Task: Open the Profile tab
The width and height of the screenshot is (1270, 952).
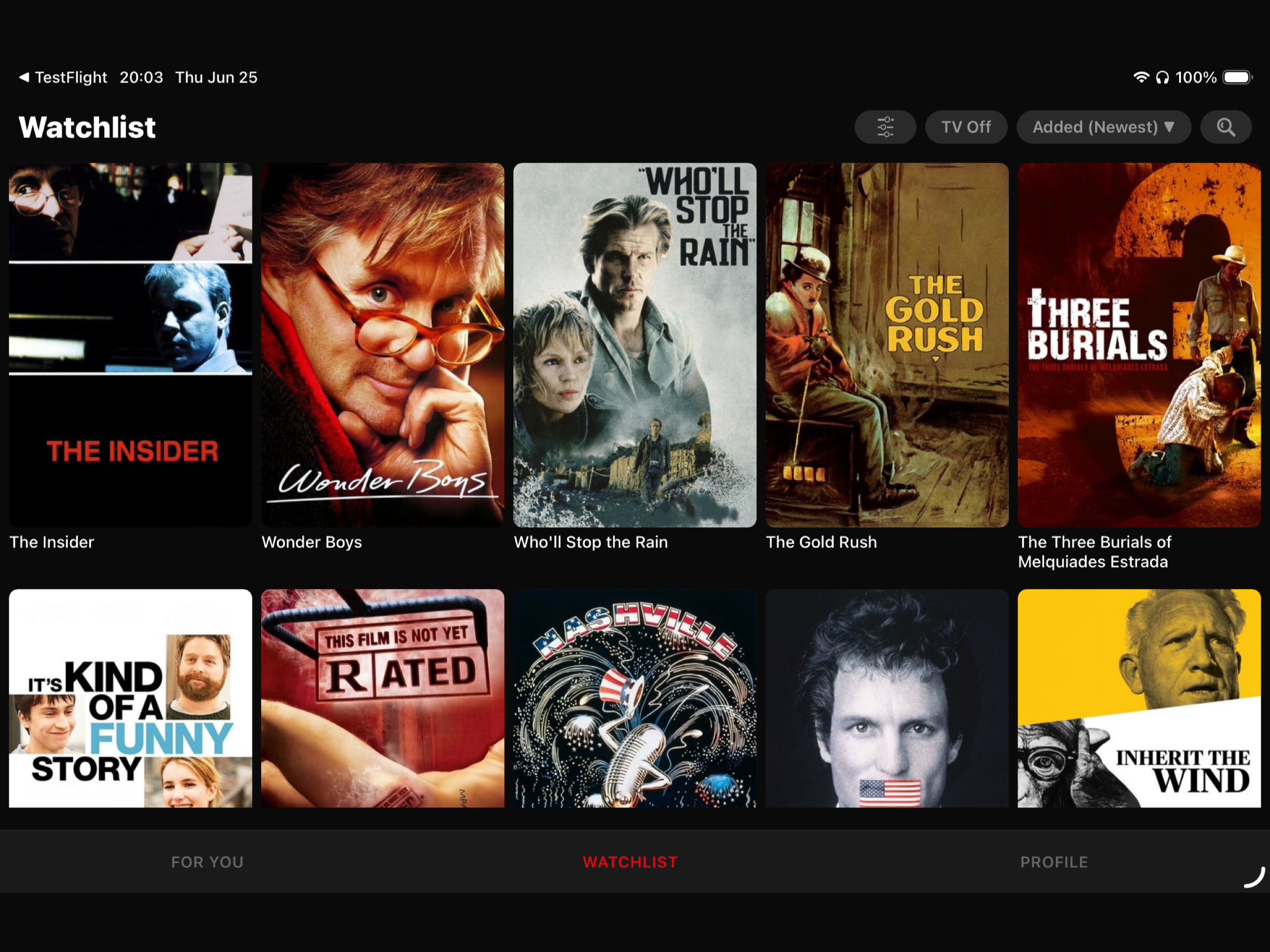Action: point(1054,862)
